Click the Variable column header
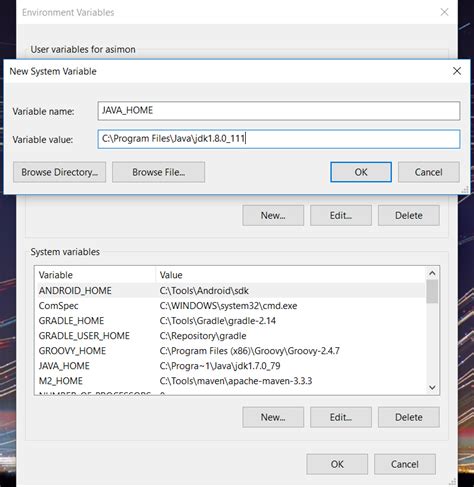The height and width of the screenshot is (487, 474). click(x=95, y=275)
